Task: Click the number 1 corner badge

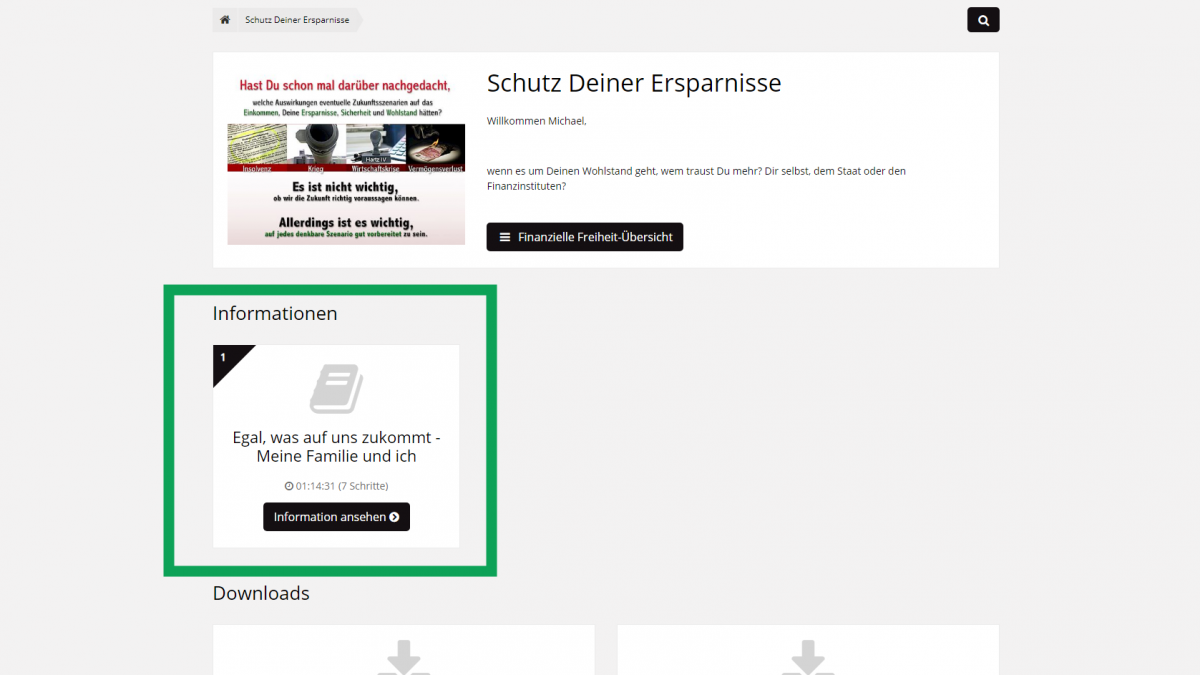Action: pyautogui.click(x=224, y=358)
